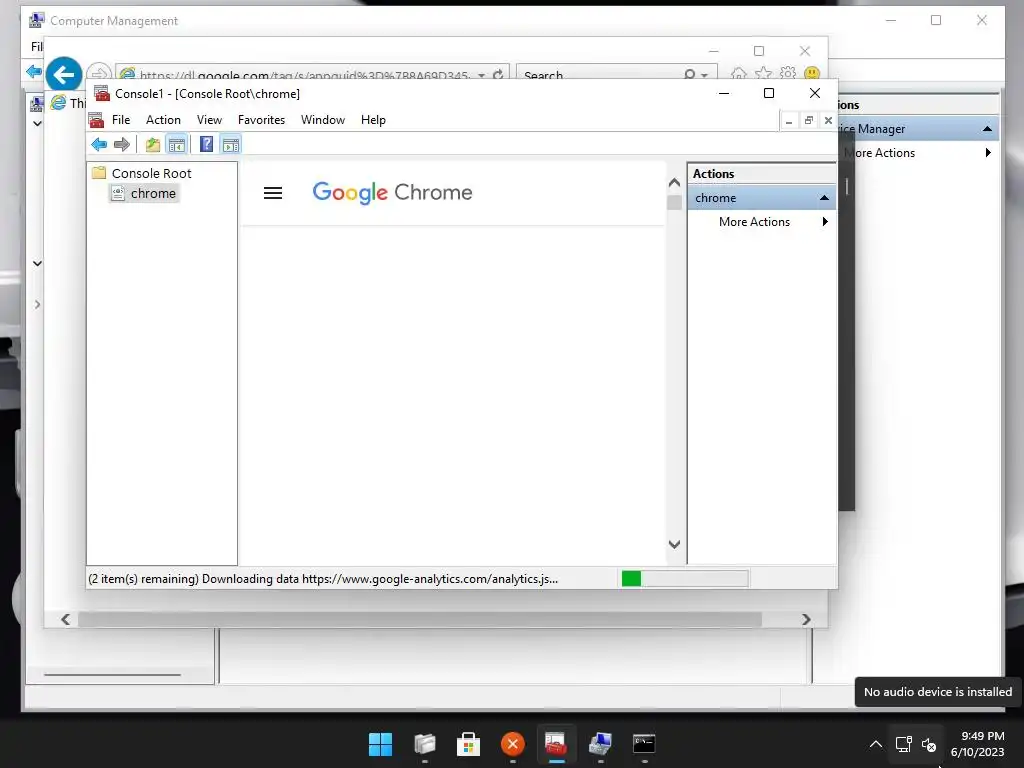
Task: Show hidden tray icons chevron
Action: tap(876, 744)
